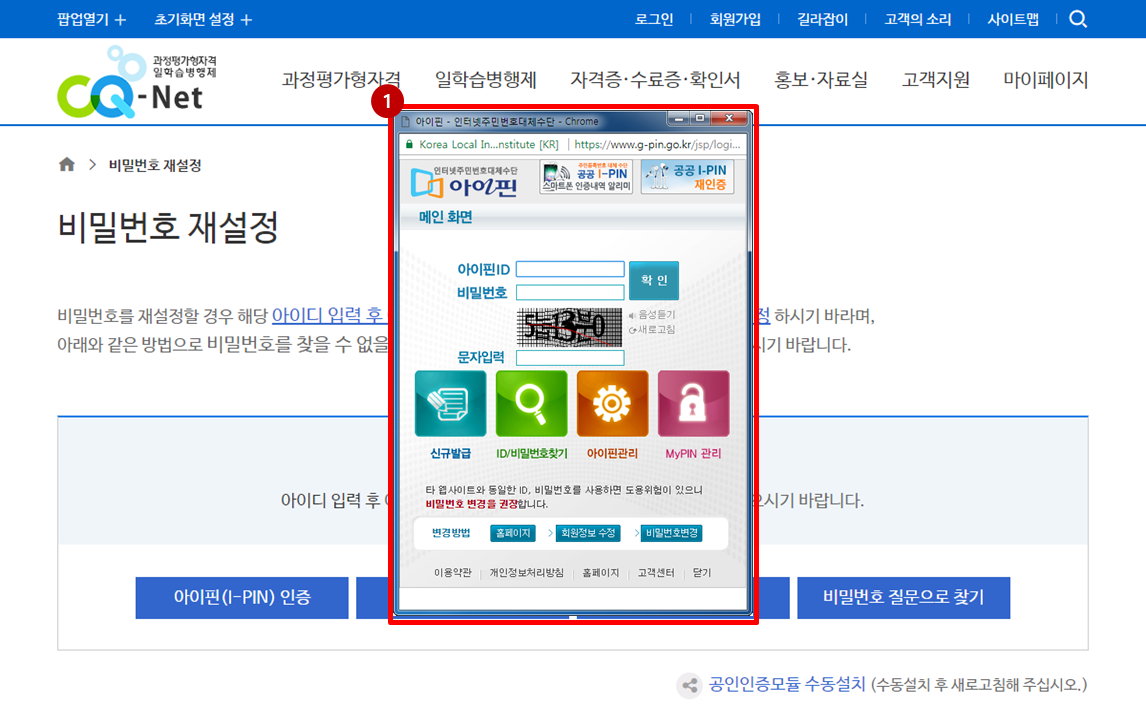Open 회원가입 link

coord(735,20)
